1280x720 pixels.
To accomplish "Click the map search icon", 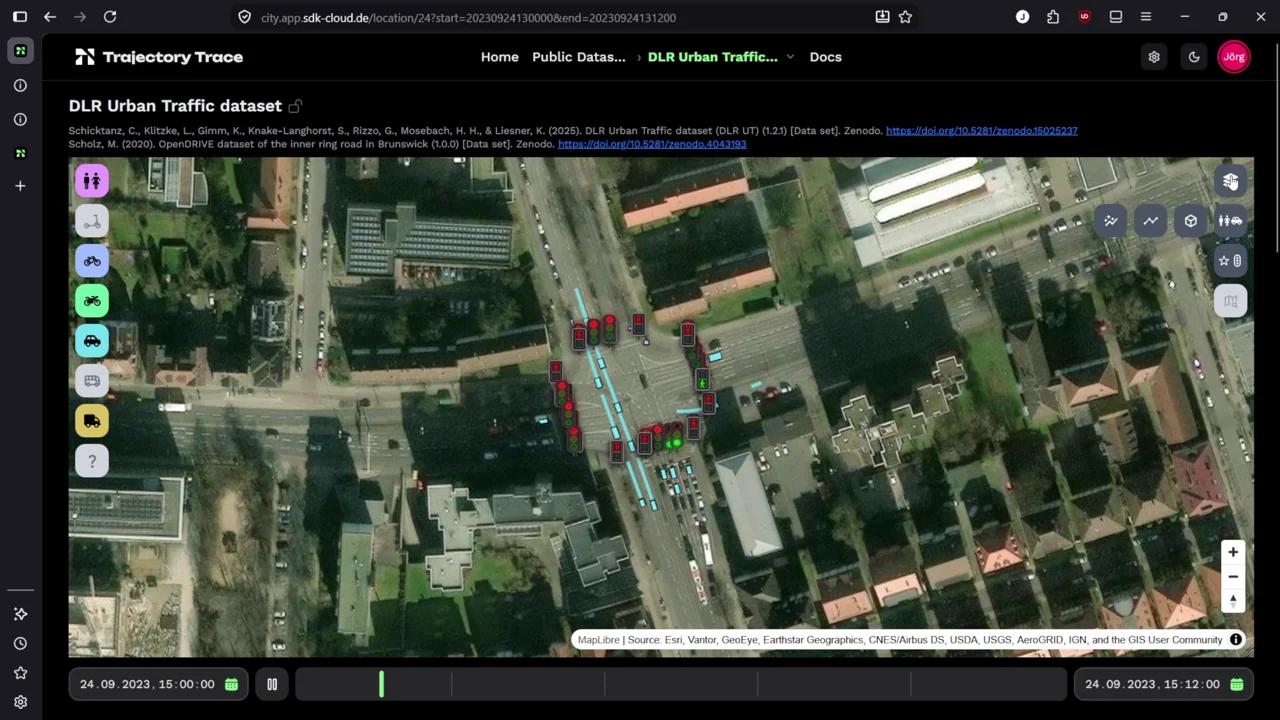I will [x=1230, y=301].
